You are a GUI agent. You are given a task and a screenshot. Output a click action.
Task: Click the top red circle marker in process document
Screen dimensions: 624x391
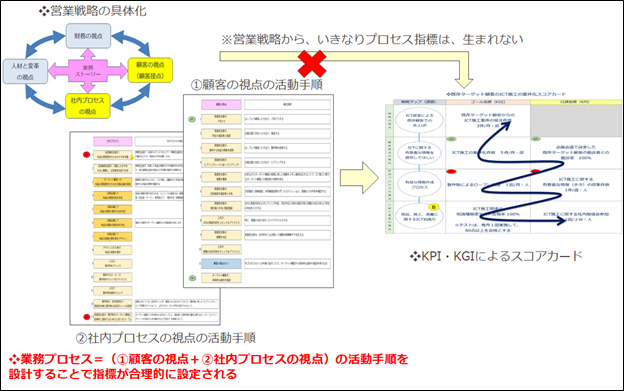click(86, 154)
